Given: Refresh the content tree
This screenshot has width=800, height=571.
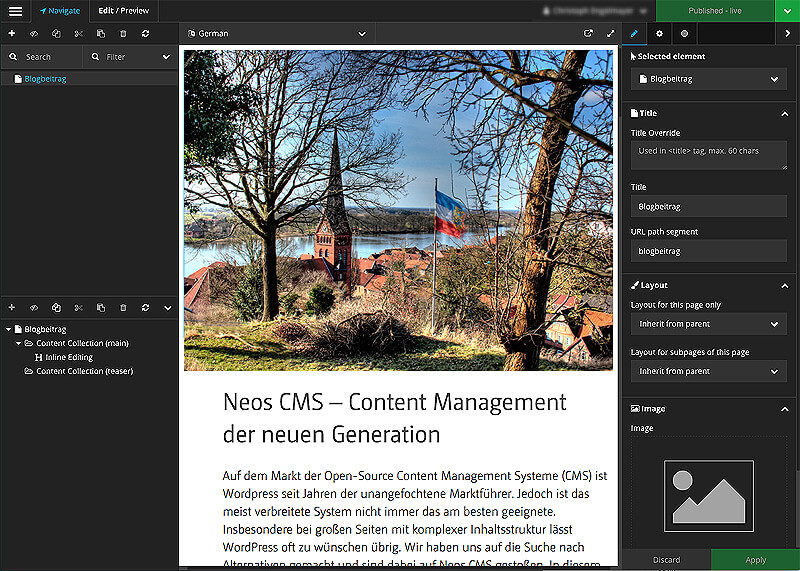Looking at the screenshot, I should coord(145,308).
